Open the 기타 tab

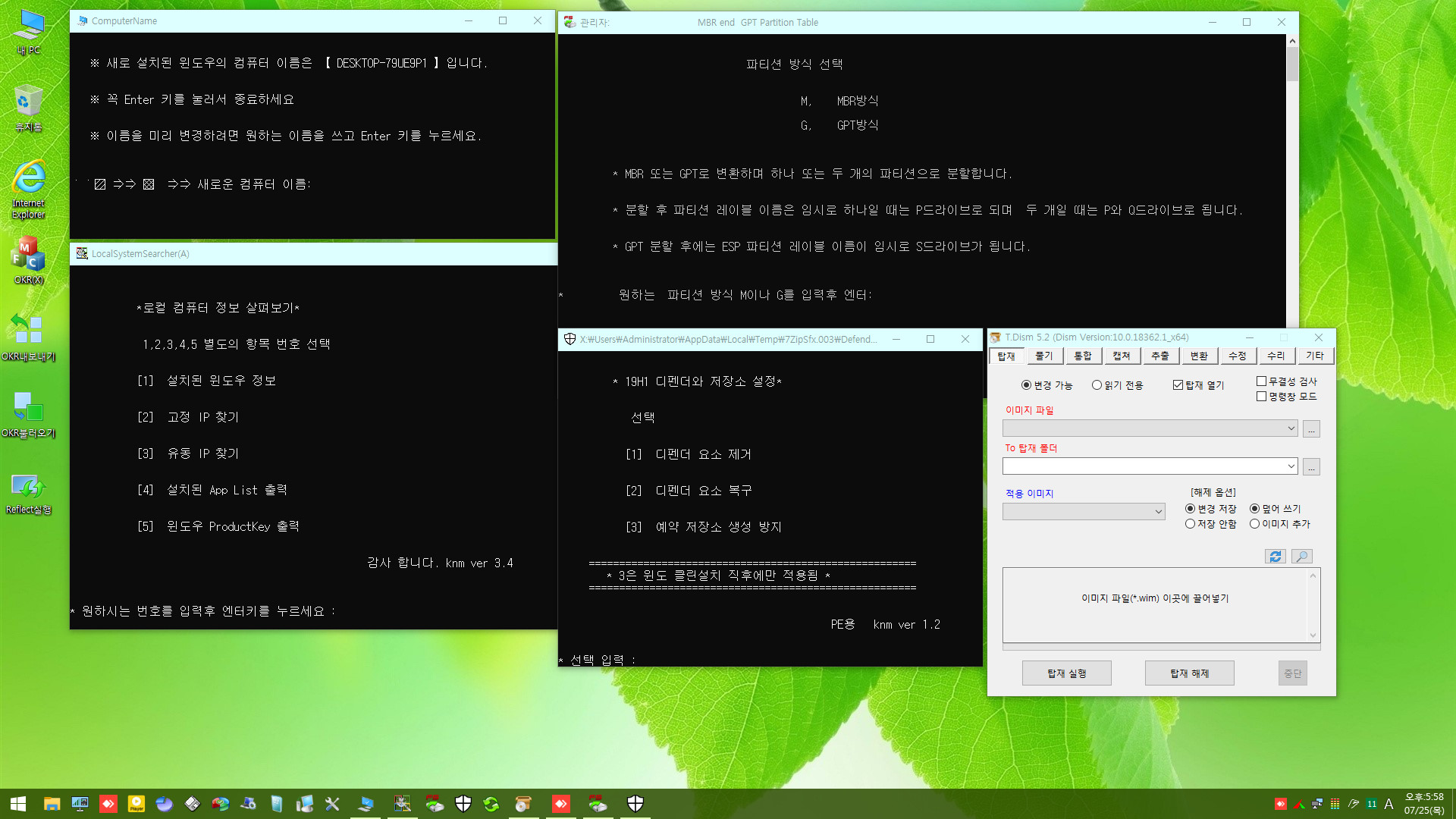click(x=1315, y=356)
